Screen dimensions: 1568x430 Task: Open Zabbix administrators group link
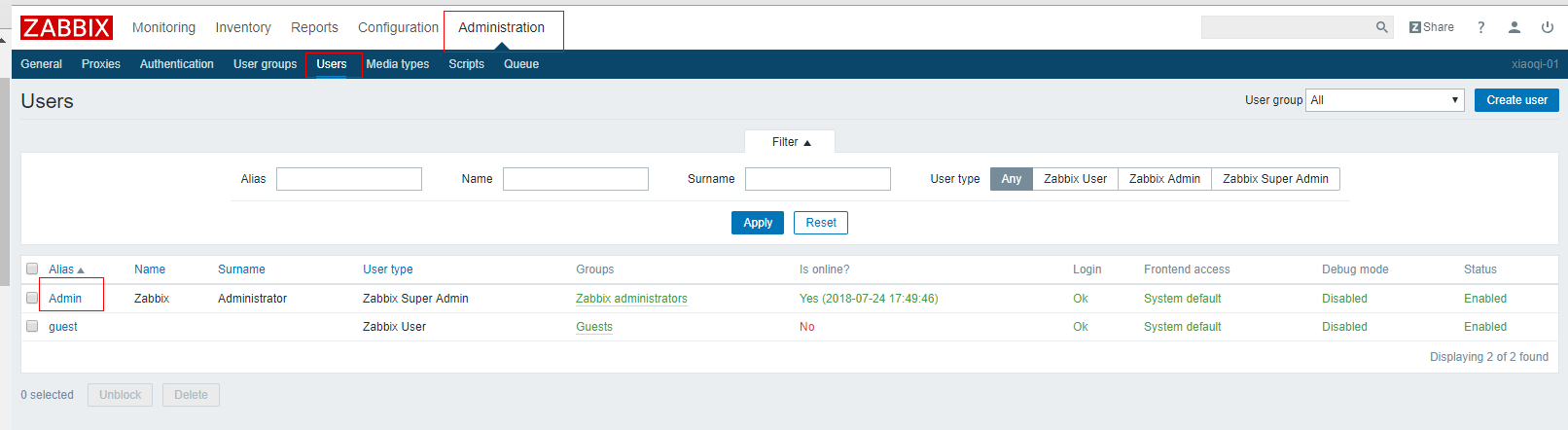coord(631,299)
